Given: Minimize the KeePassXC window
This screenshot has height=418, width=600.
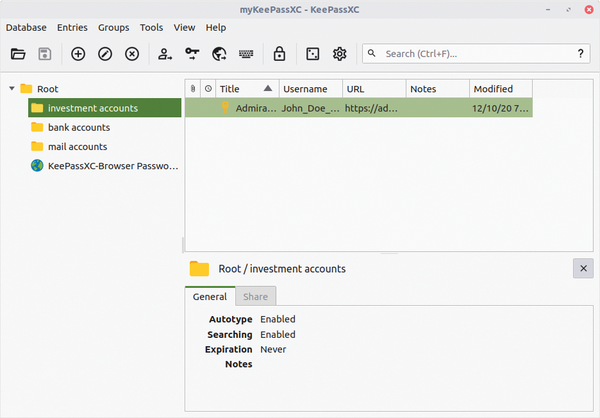Looking at the screenshot, I should (548, 10).
